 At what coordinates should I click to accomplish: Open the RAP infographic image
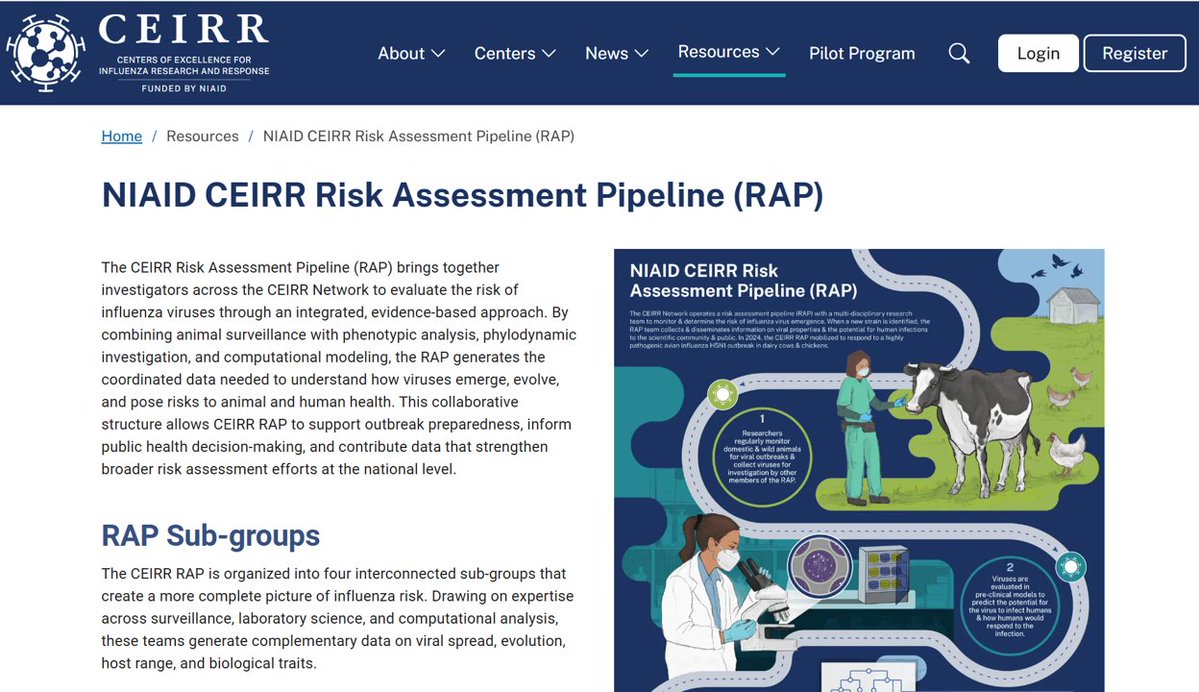point(859,470)
